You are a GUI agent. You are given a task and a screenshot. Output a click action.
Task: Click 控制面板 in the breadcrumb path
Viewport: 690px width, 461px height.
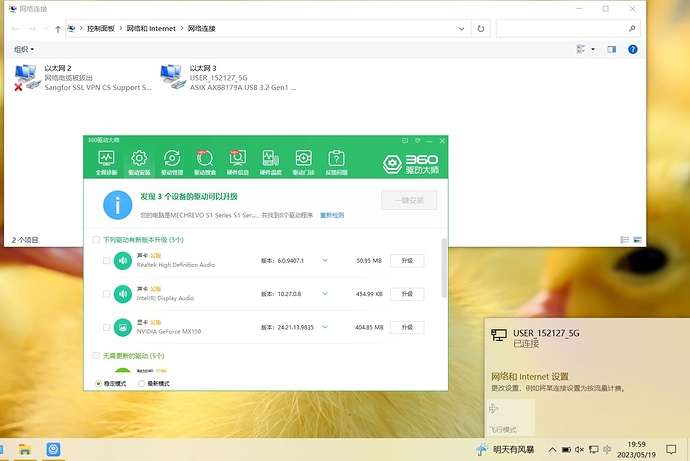pyautogui.click(x=101, y=29)
